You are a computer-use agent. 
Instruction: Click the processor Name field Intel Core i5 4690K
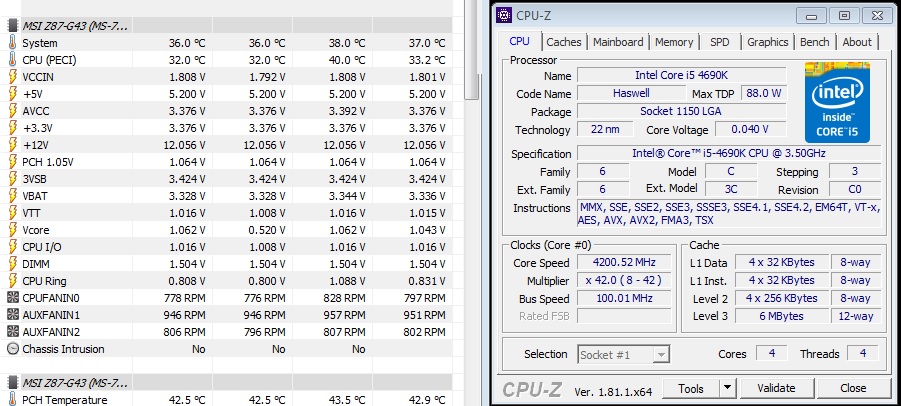tap(681, 75)
